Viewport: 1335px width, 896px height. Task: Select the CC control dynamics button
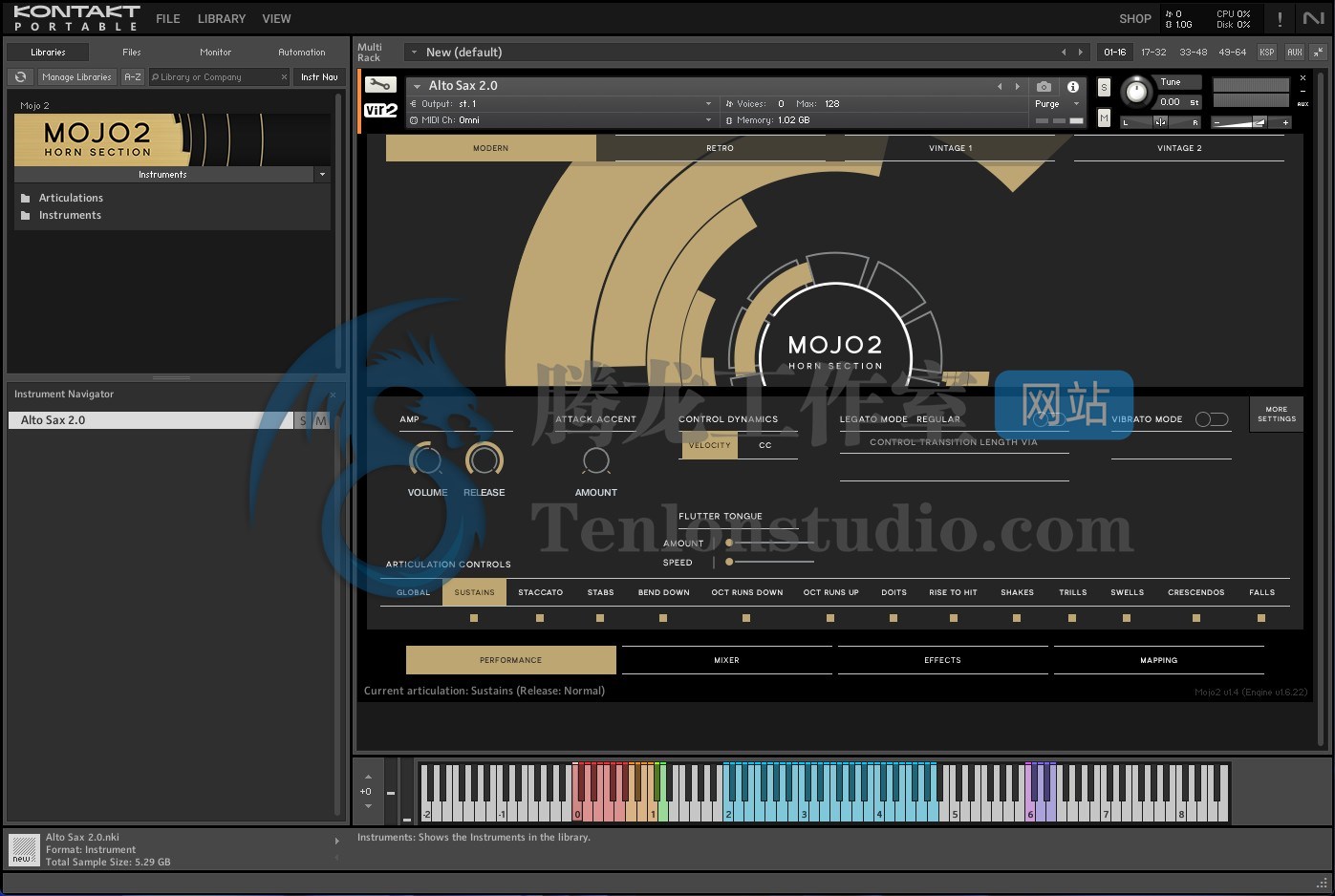pyautogui.click(x=765, y=445)
